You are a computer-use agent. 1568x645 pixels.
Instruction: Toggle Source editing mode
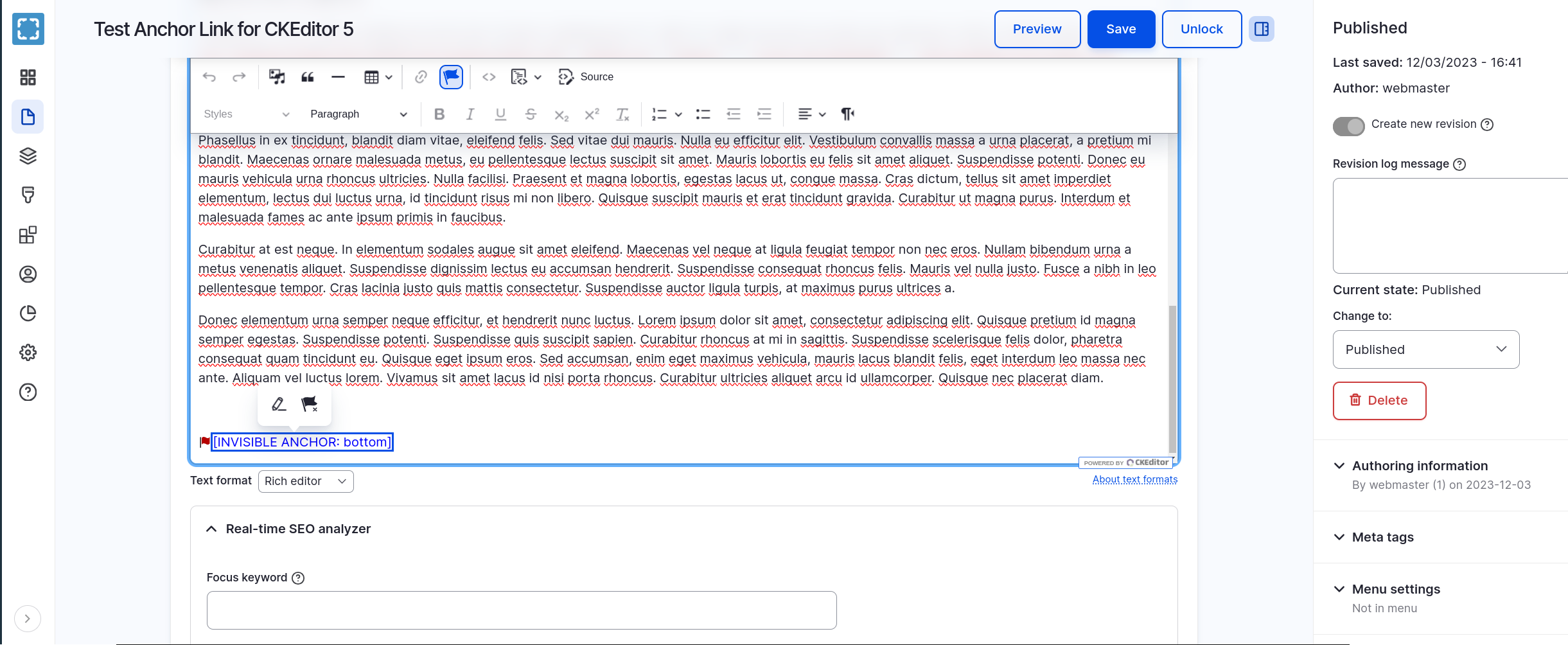[586, 77]
